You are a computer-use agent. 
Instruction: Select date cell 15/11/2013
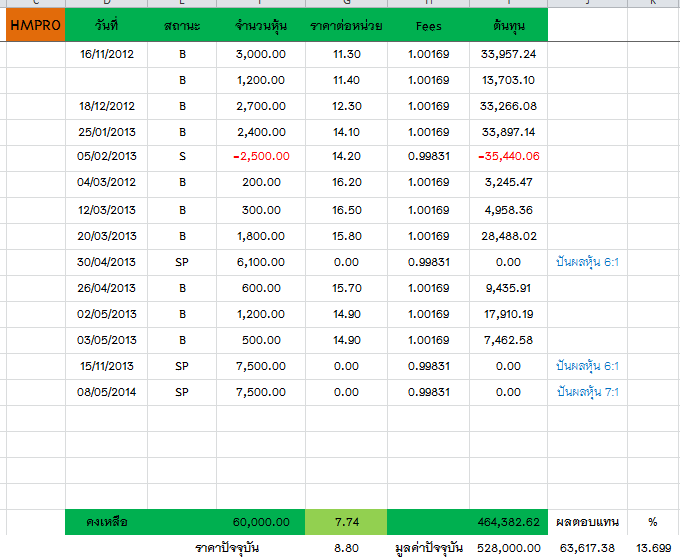[107, 366]
